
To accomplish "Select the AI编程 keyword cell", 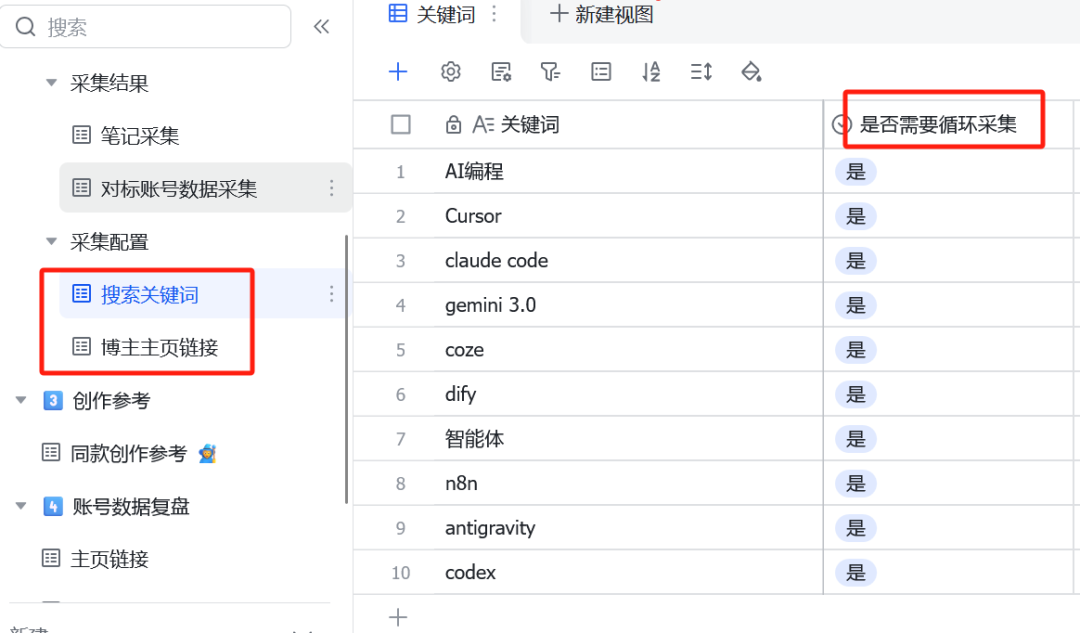I will [x=628, y=171].
